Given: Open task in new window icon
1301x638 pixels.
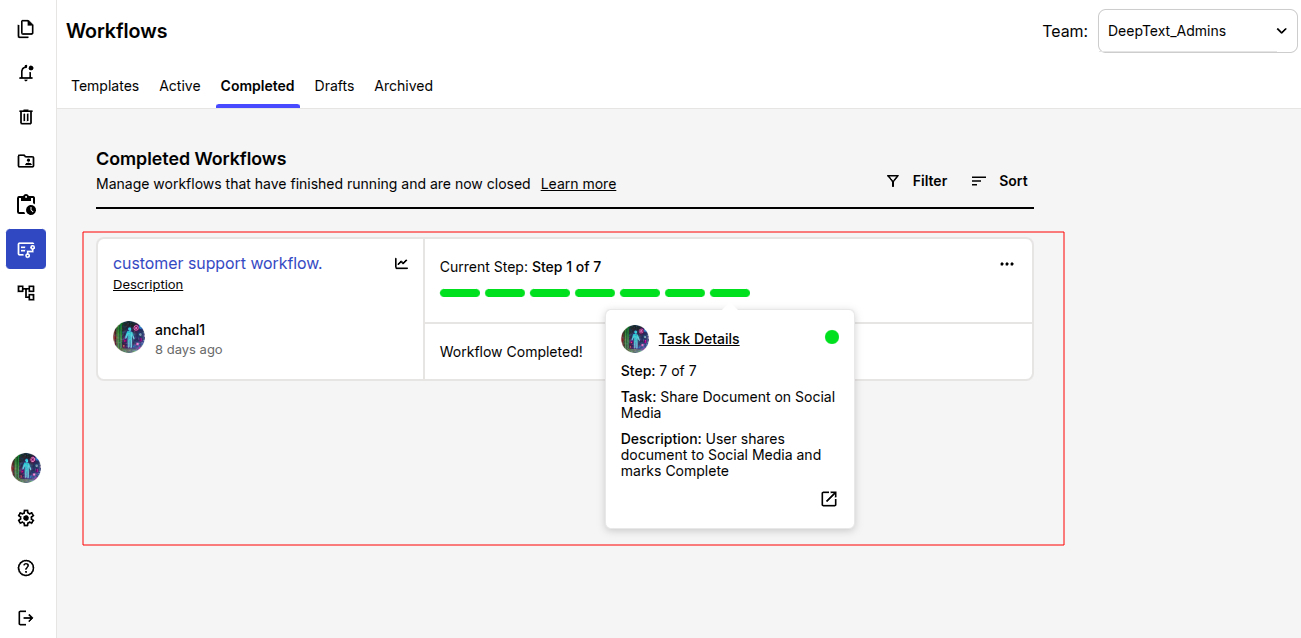Looking at the screenshot, I should tap(828, 499).
